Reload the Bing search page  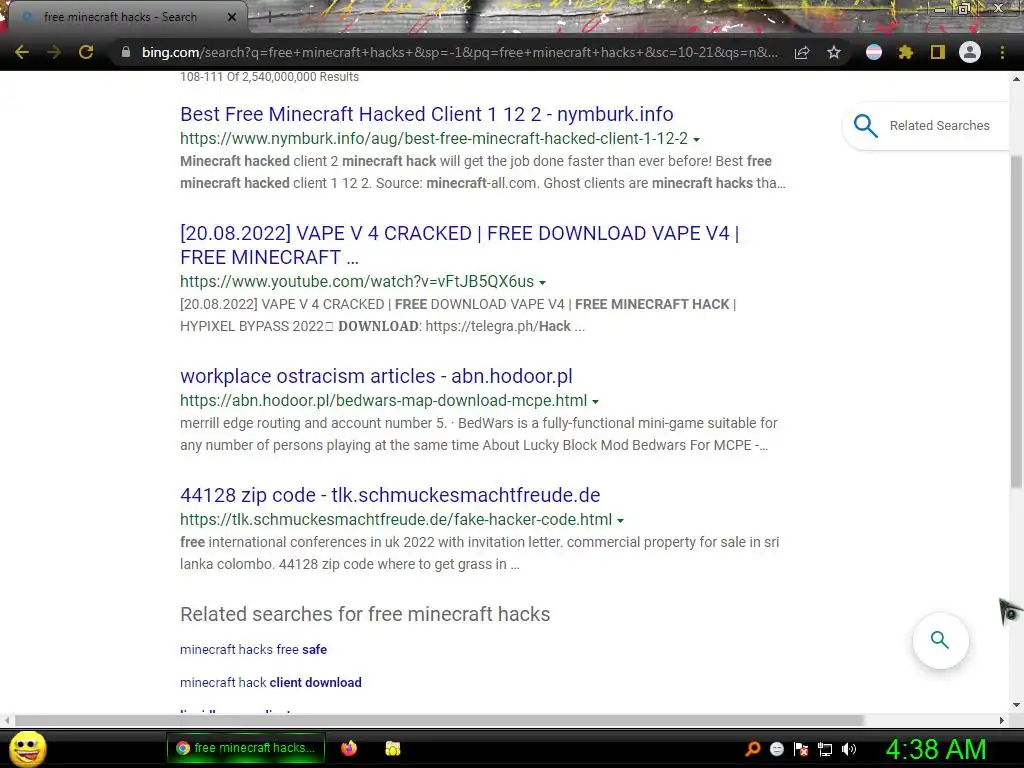tap(86, 52)
